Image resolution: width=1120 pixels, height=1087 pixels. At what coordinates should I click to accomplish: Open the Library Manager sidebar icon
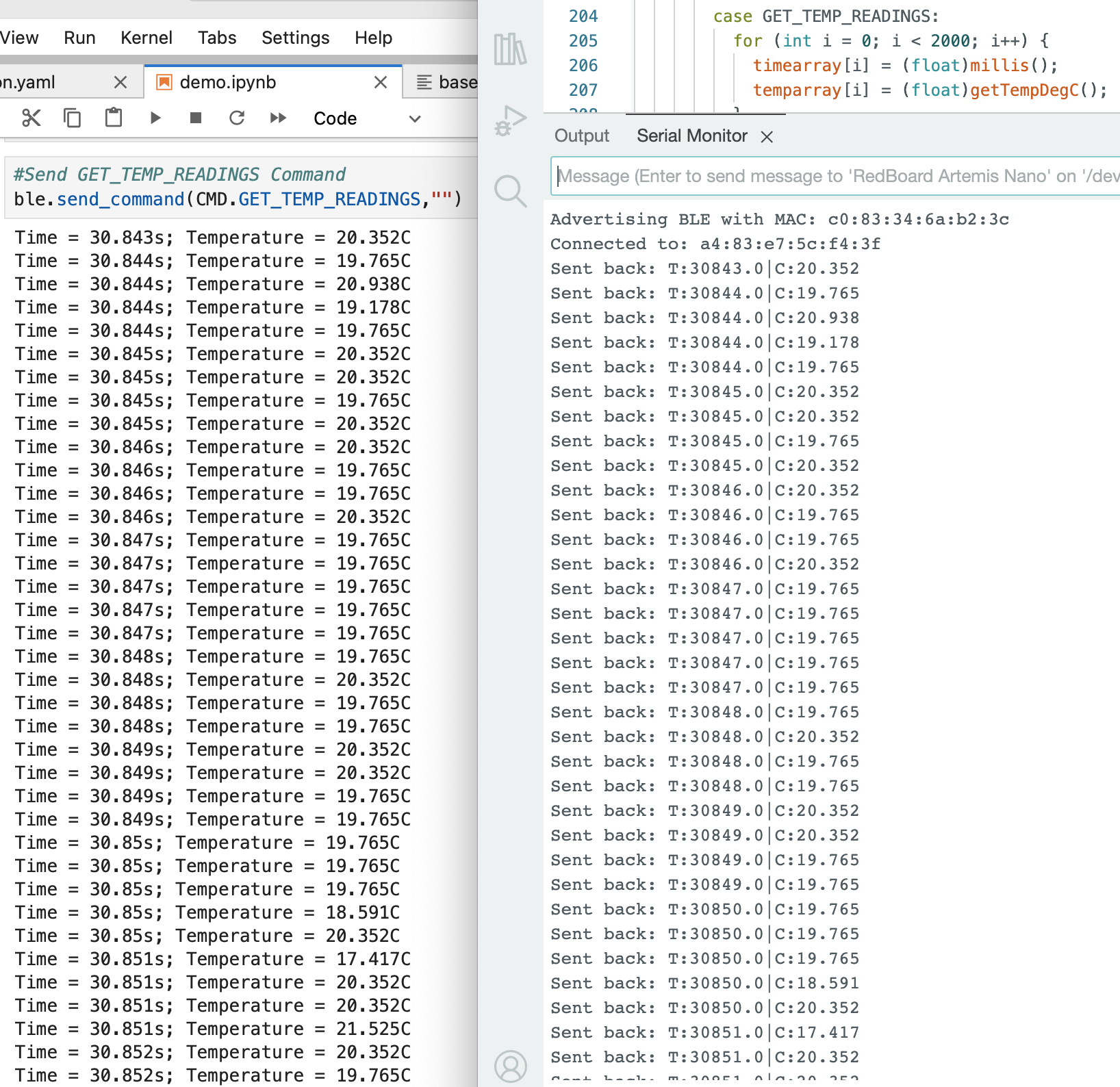click(510, 50)
